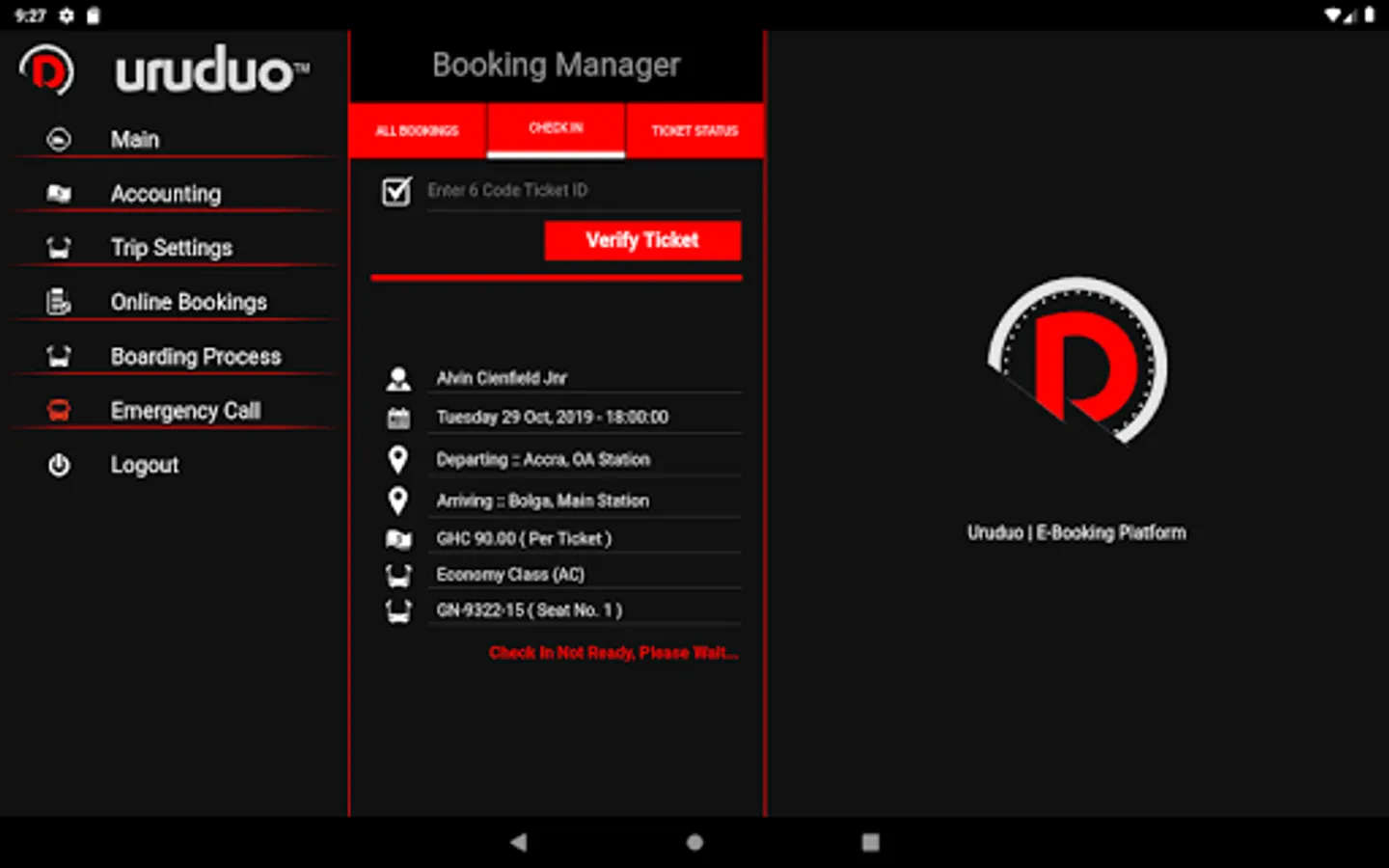Click the ticket price money icon
This screenshot has height=868, width=1389.
[x=398, y=539]
